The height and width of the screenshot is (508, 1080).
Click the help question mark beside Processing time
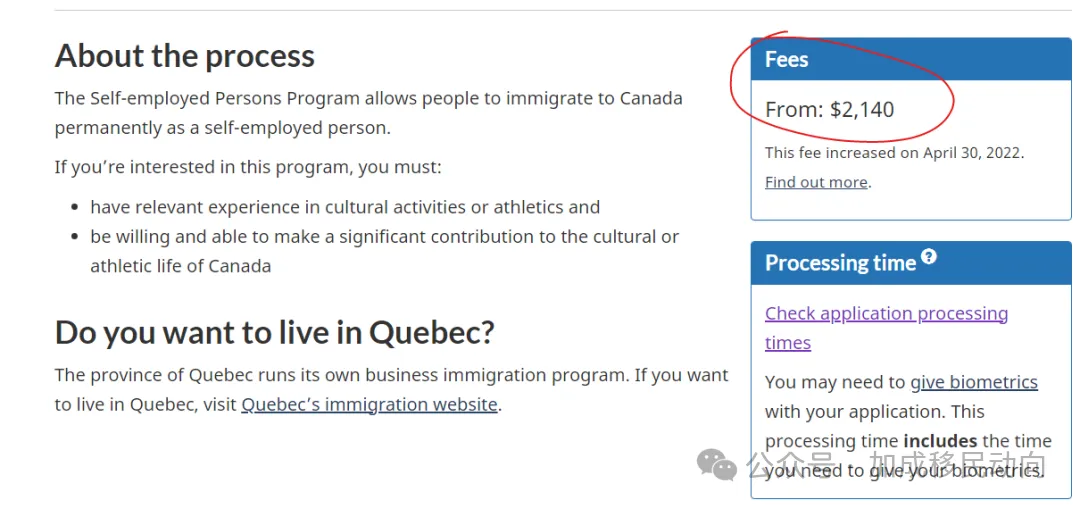point(929,257)
